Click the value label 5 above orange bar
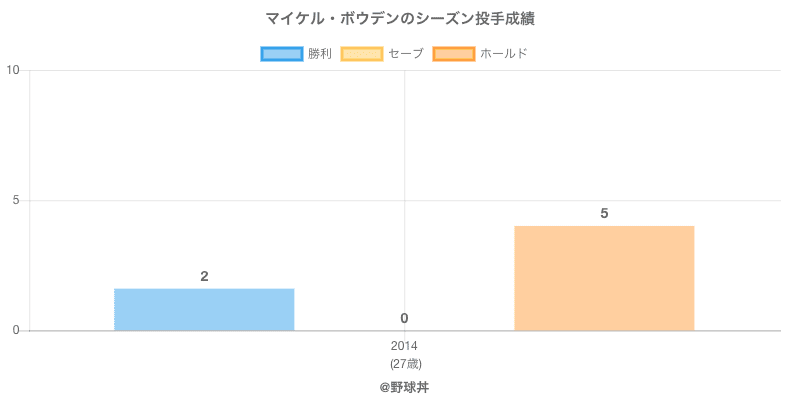 [x=604, y=213]
